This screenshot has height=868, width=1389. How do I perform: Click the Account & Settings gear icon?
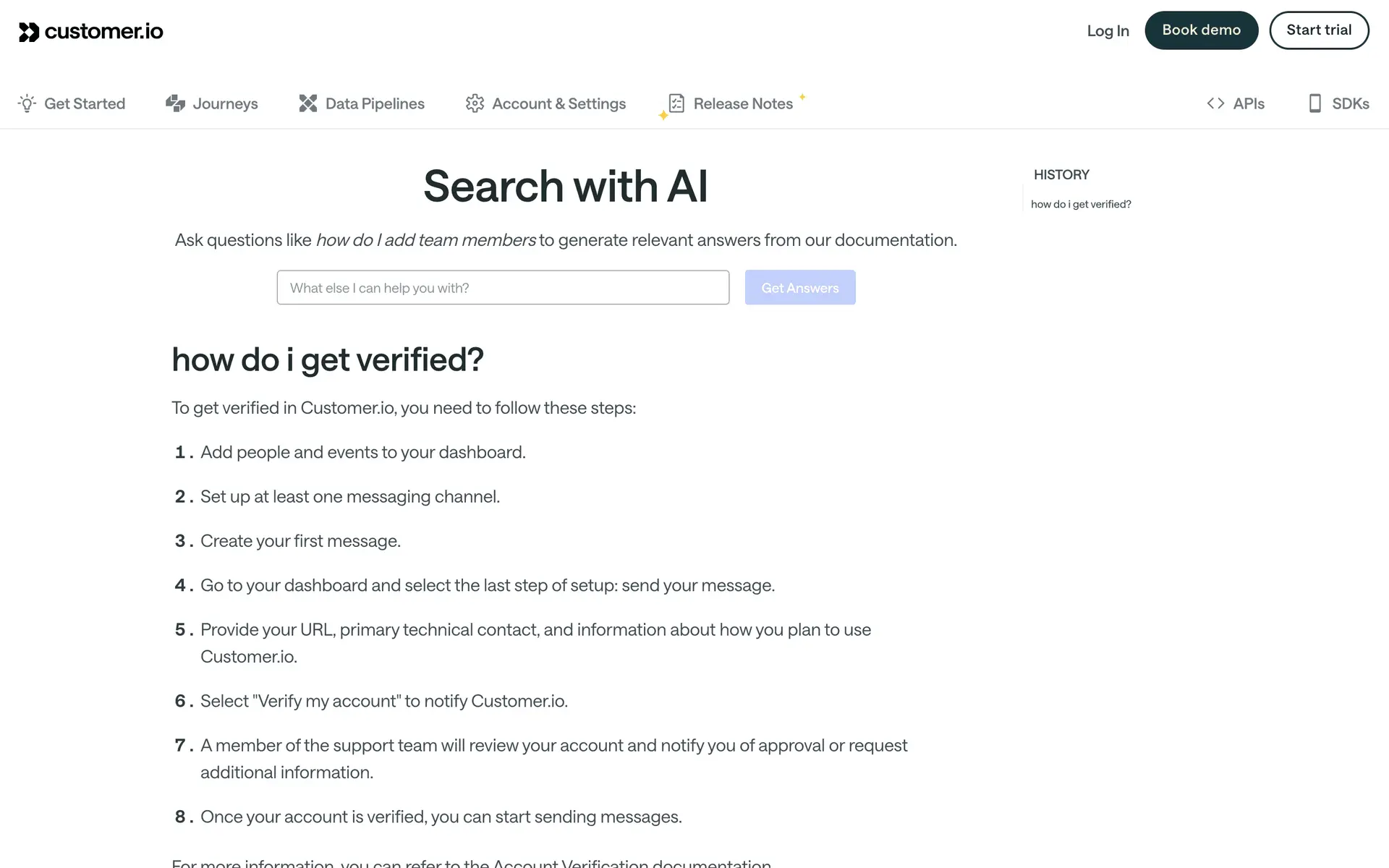tap(475, 103)
